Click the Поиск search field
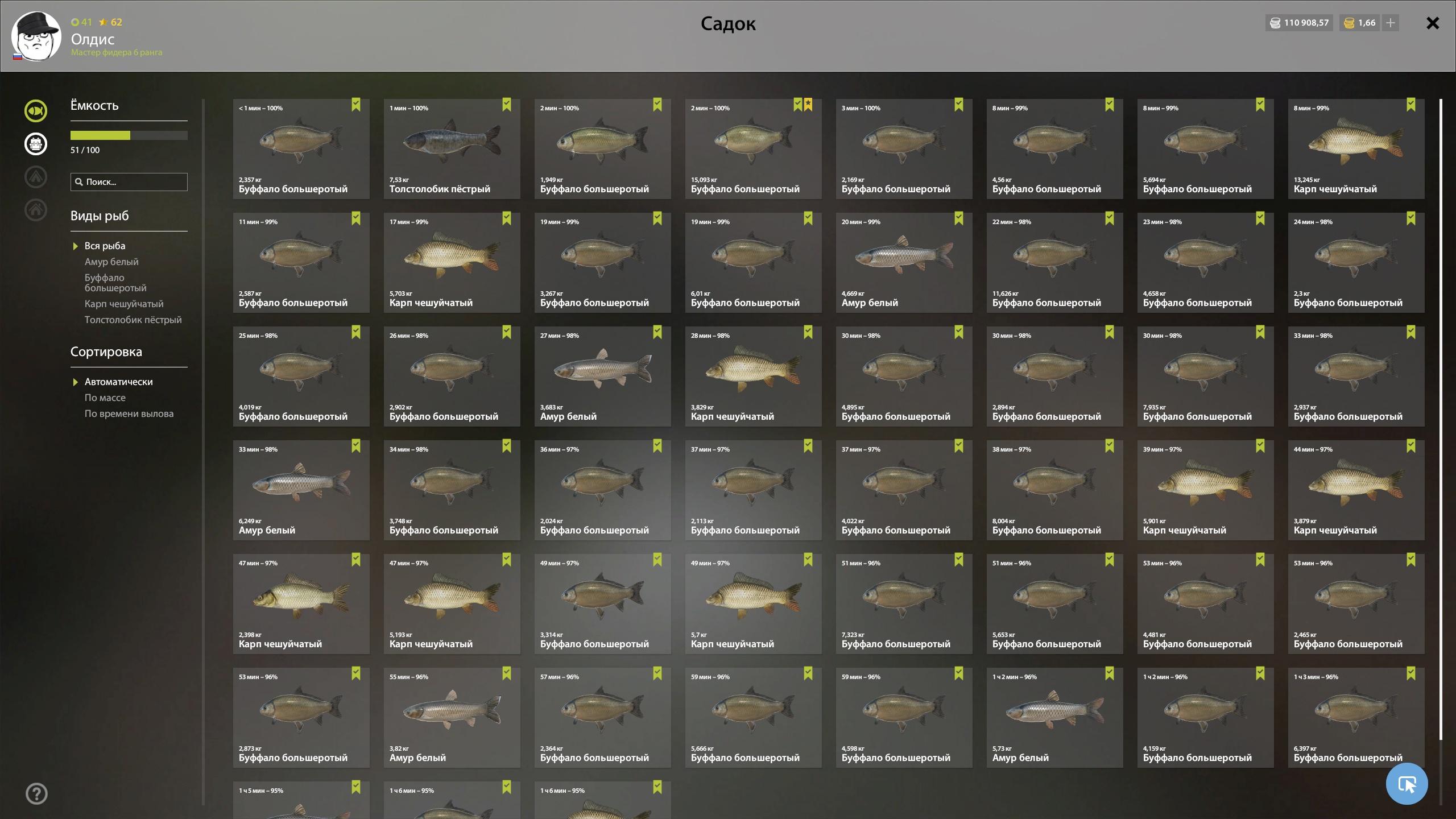1456x819 pixels. pos(129,182)
